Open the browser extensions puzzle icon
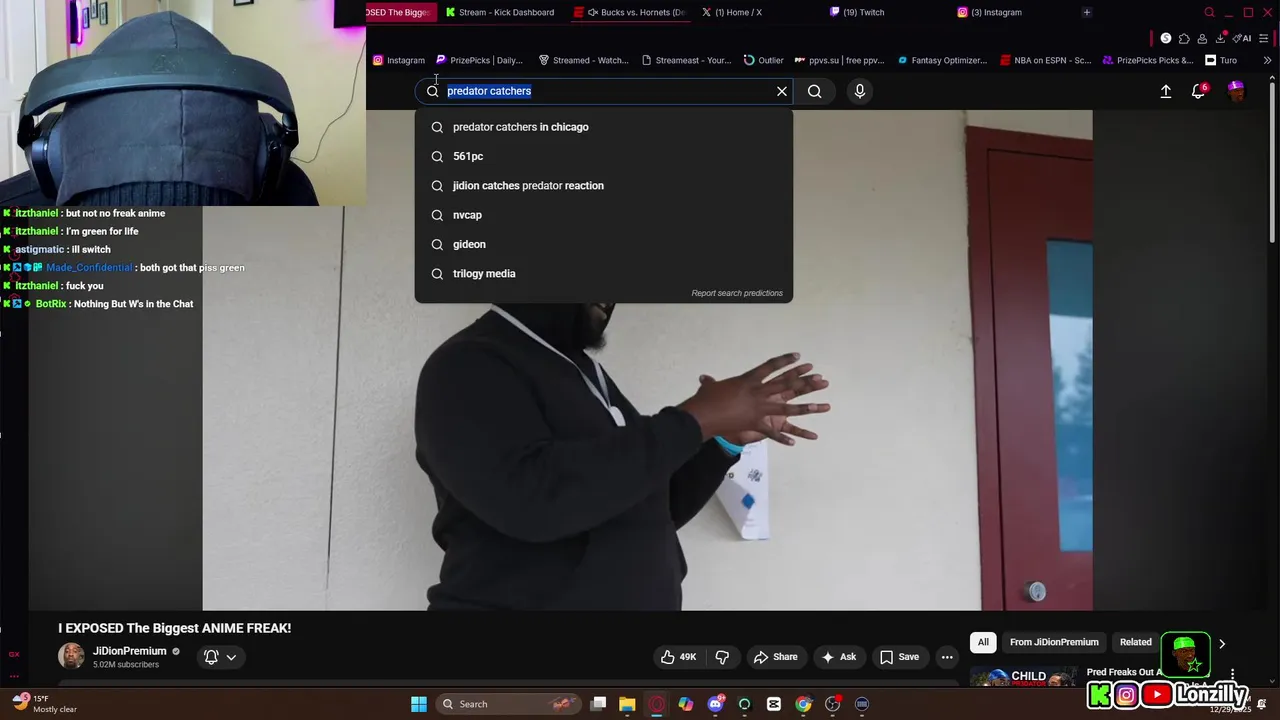The width and height of the screenshot is (1280, 720). pos(1184,38)
